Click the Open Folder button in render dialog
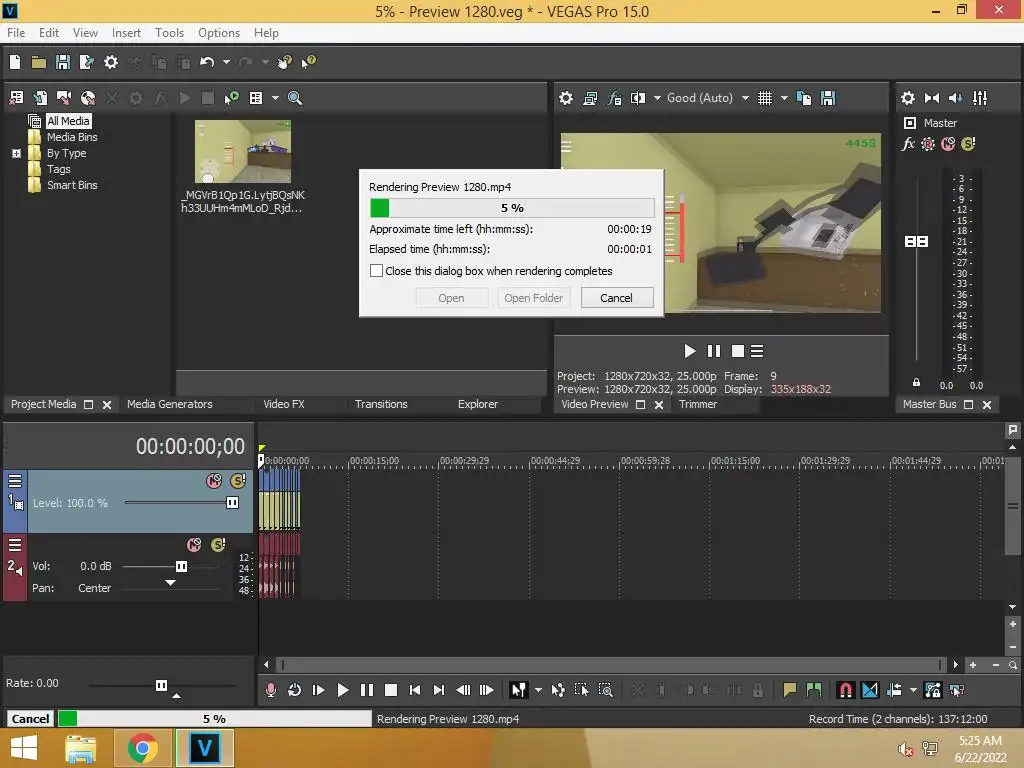The height and width of the screenshot is (768, 1024). pos(534,298)
